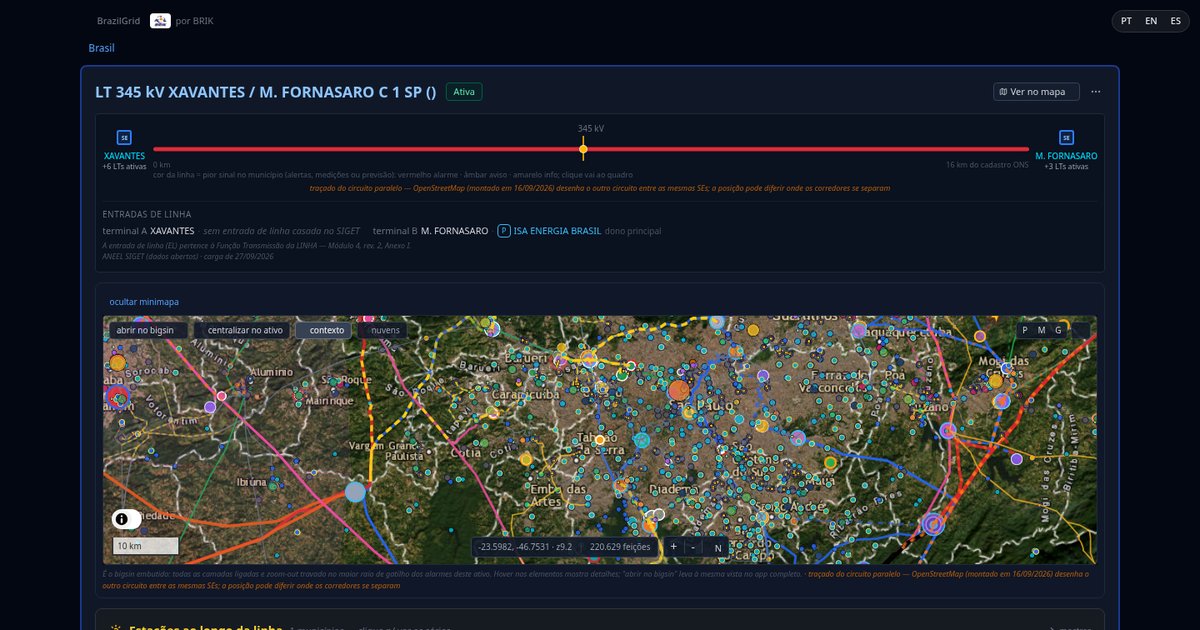1200x630 pixels.
Task: Open the XAVANTES substation link
Action: pos(124,156)
